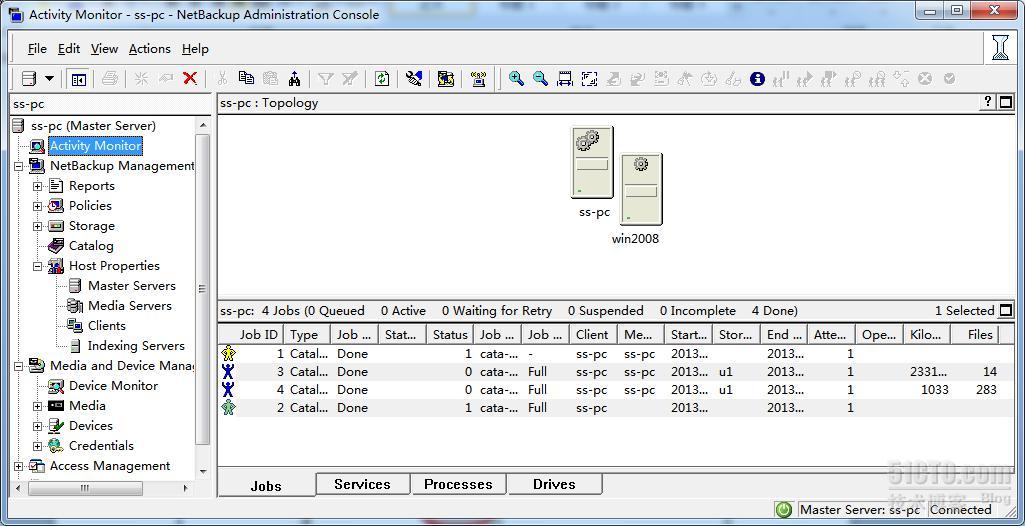This screenshot has width=1025, height=526.
Task: Click the fit-to-width topology icon
Action: coord(565,79)
